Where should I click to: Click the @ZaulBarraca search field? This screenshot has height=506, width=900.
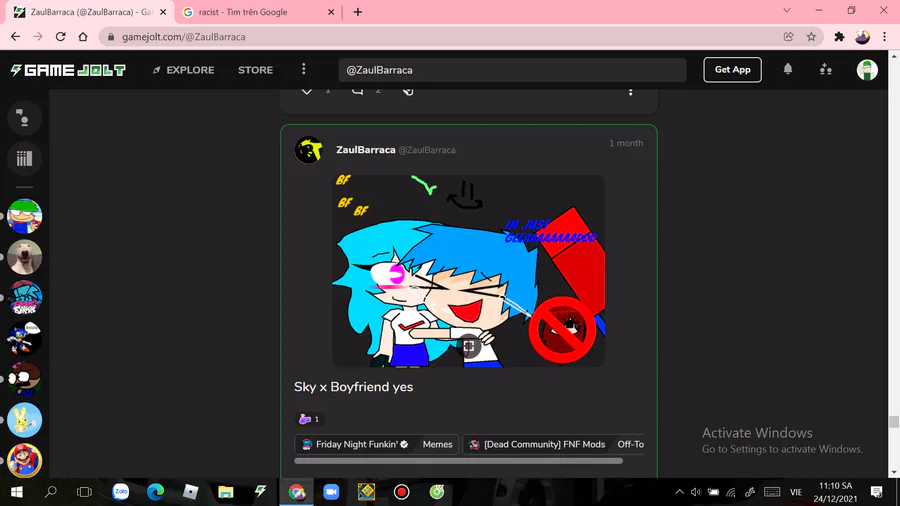(x=512, y=70)
